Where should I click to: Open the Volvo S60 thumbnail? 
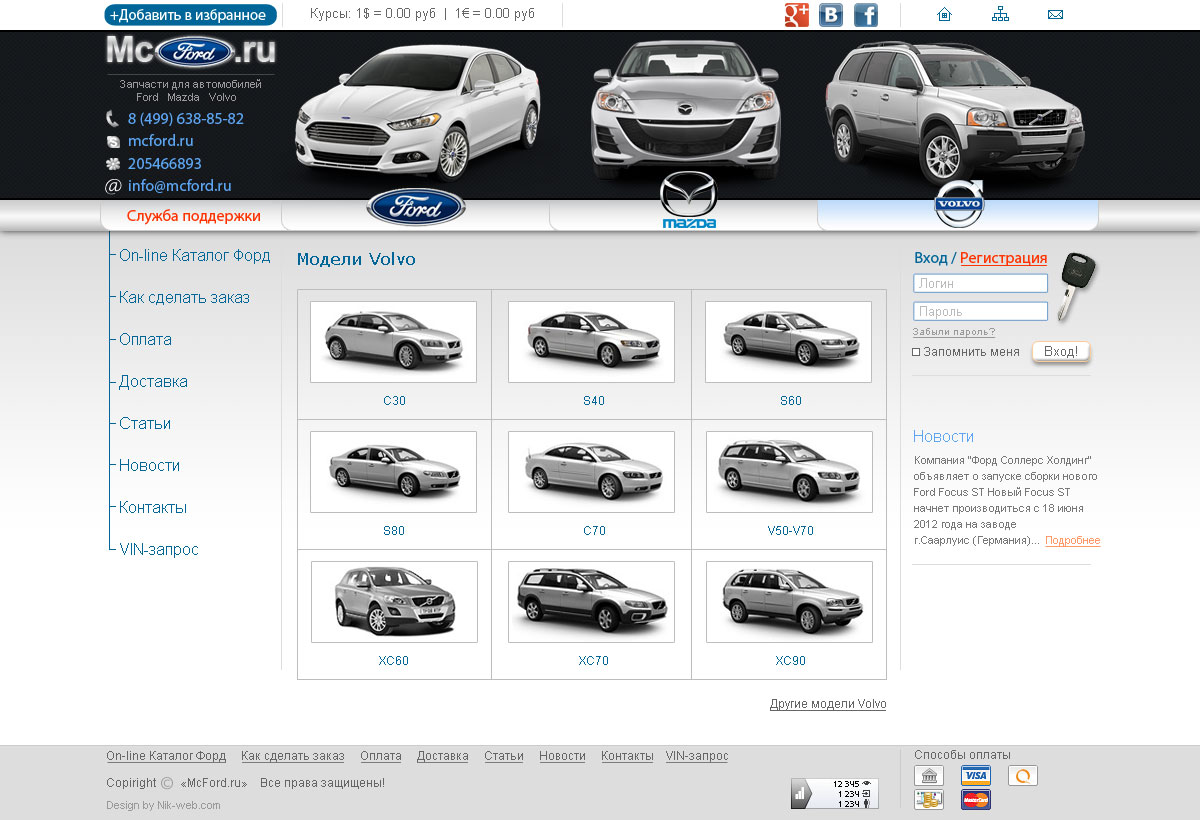[x=788, y=342]
